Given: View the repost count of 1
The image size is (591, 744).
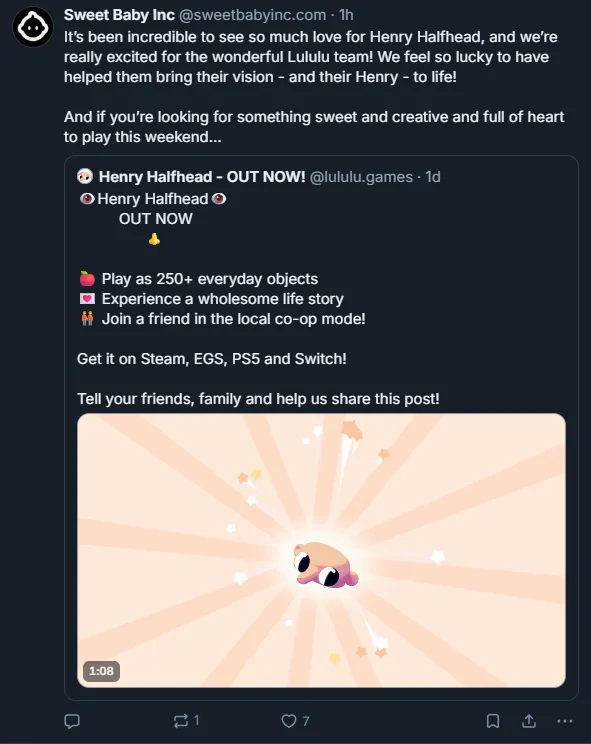Looking at the screenshot, I should (x=197, y=721).
